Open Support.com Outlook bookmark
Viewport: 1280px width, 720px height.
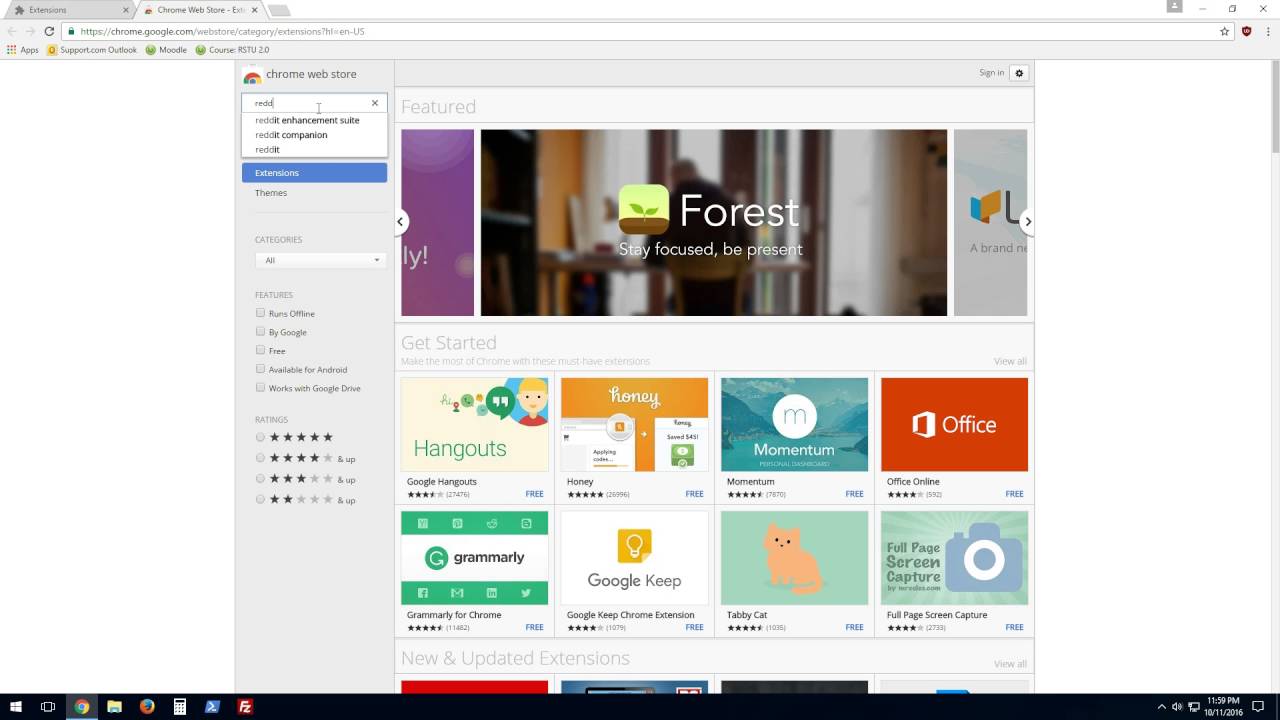92,50
